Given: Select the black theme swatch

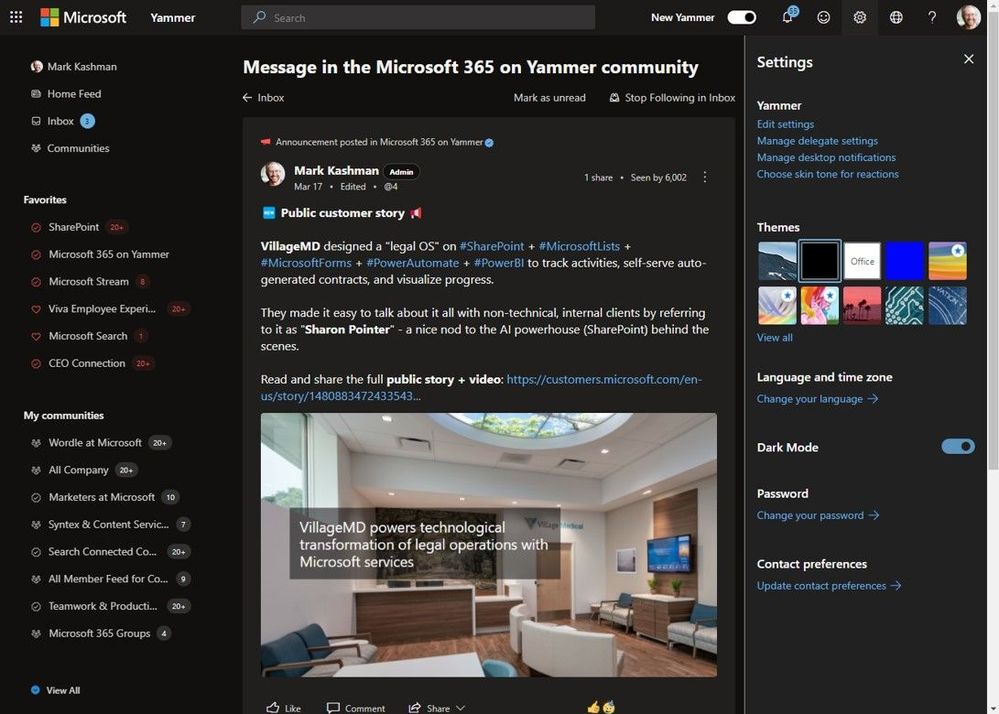Looking at the screenshot, I should (819, 261).
